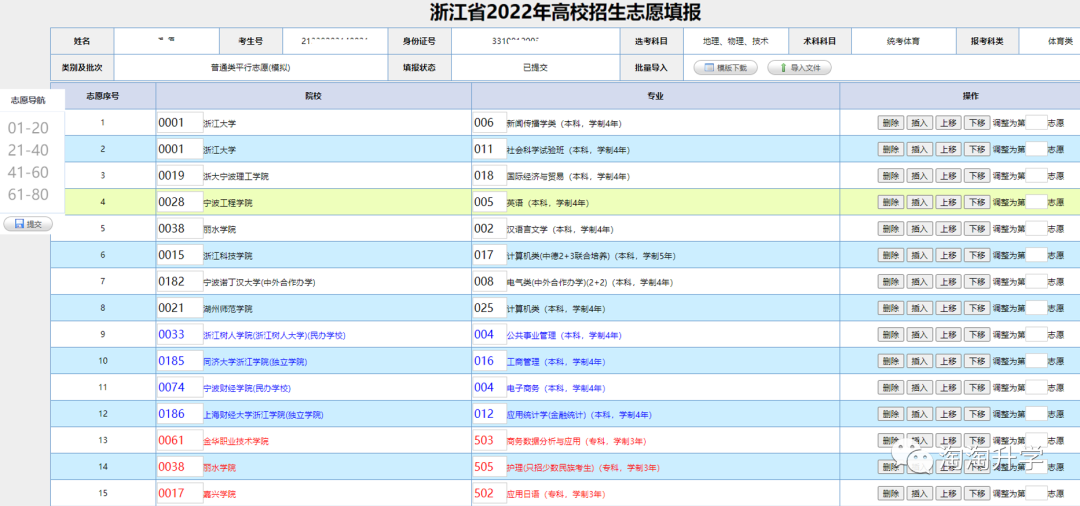Viewport: 1080px width, 506px height.
Task: Click school code field 0019 in row 3
Action: [x=180, y=176]
